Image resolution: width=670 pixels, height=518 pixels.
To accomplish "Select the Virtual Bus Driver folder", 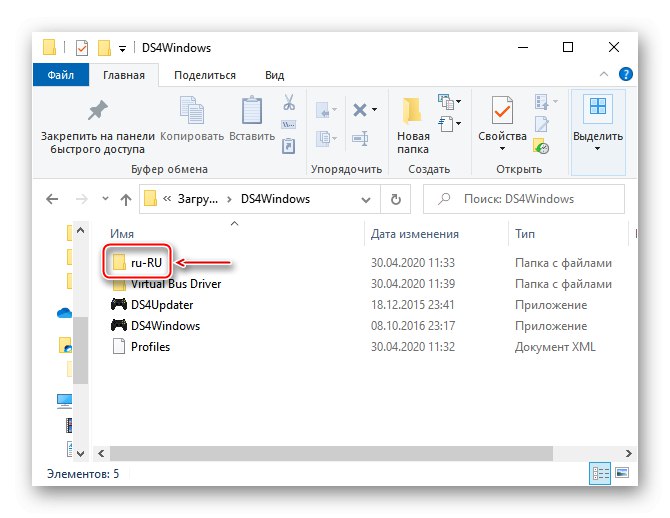I will pos(167,284).
